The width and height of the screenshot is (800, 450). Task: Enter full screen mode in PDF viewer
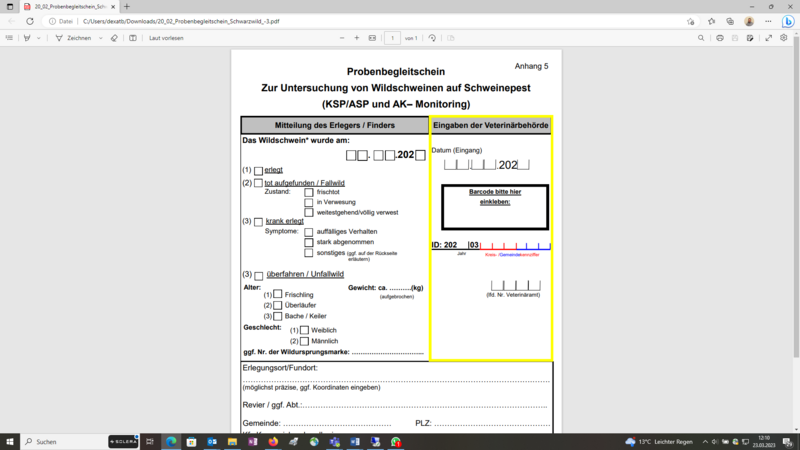coord(768,38)
